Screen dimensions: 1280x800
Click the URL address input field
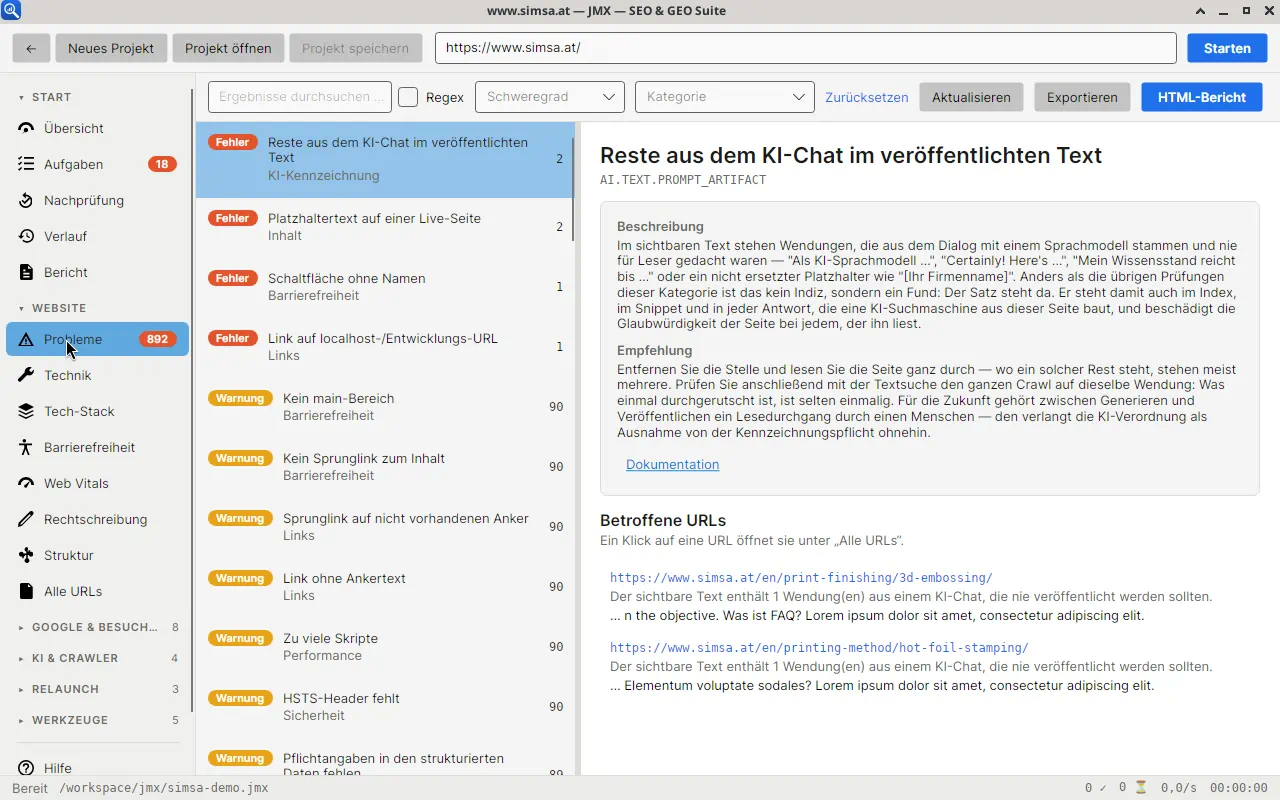coord(806,48)
